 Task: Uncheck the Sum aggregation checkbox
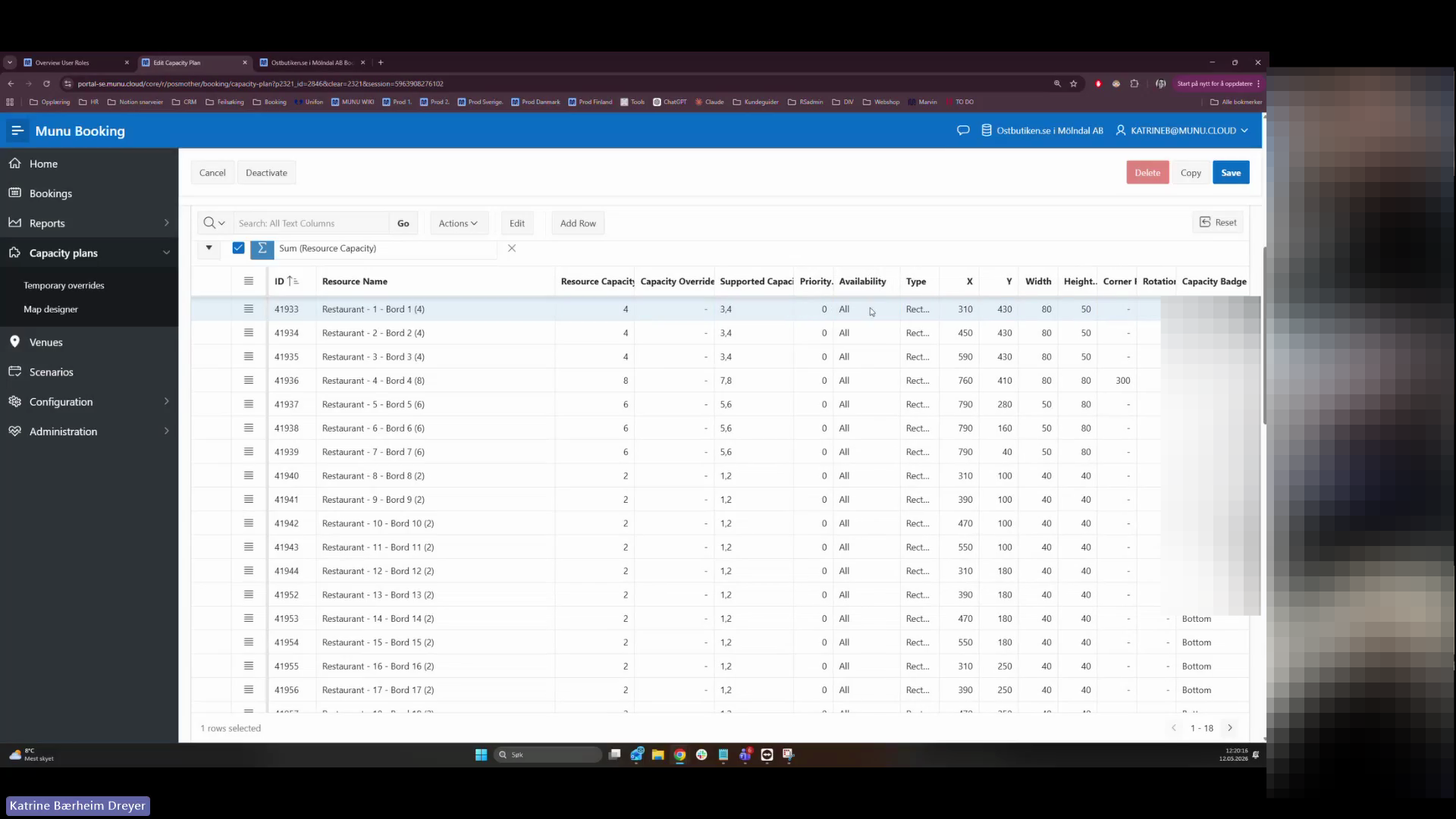(x=238, y=248)
